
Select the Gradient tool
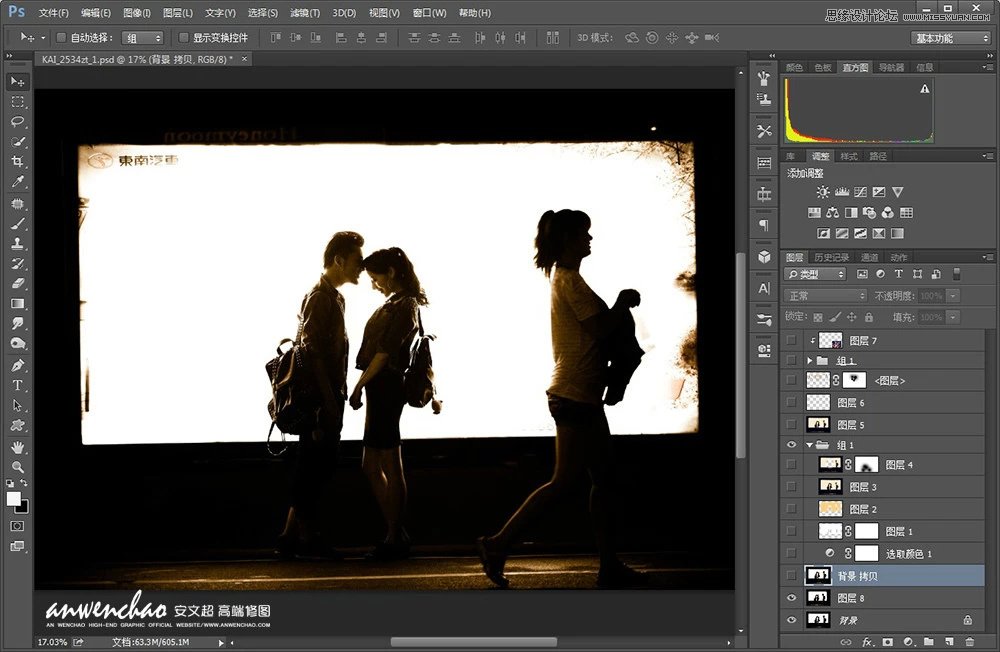click(17, 304)
